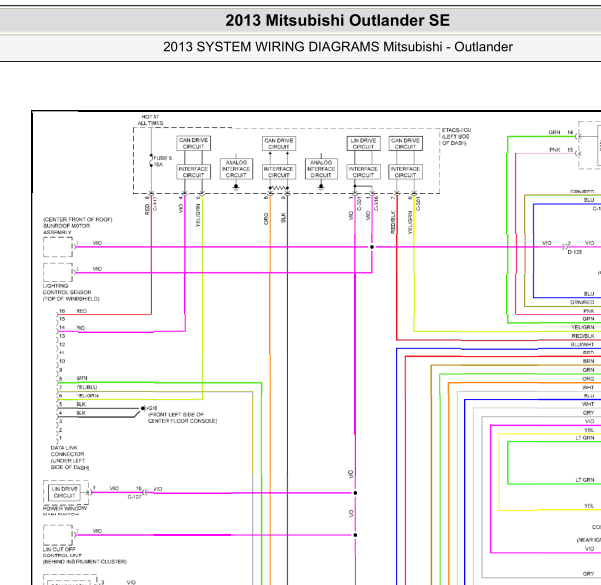Click the "DATA LINK CONNECTOR" label
The height and width of the screenshot is (585, 601).
point(67,451)
